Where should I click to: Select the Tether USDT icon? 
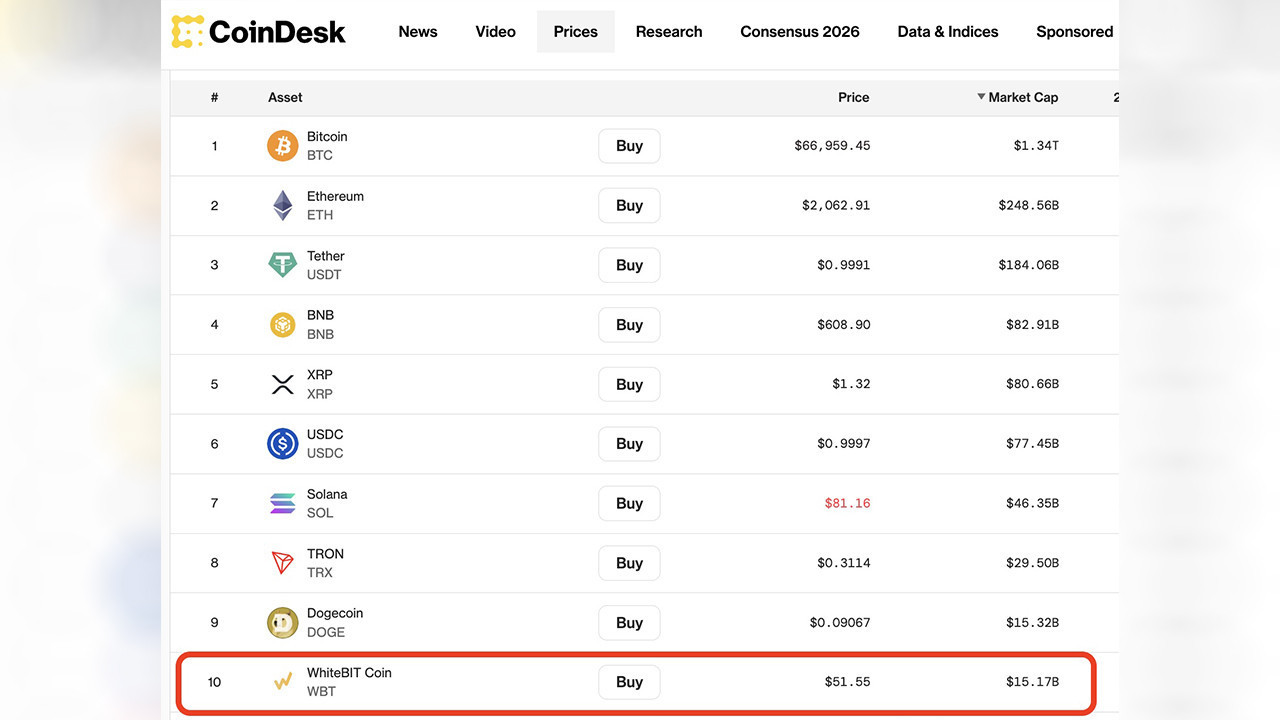(281, 265)
